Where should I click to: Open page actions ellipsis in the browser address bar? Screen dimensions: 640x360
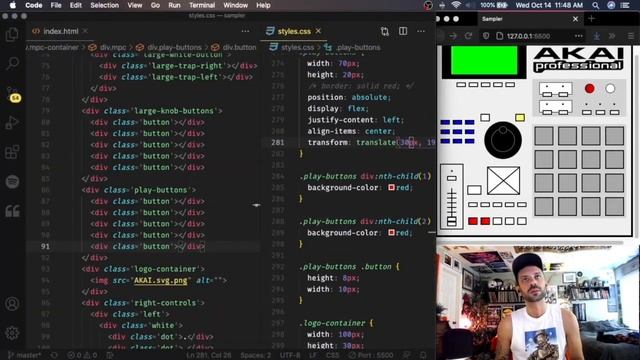578,36
